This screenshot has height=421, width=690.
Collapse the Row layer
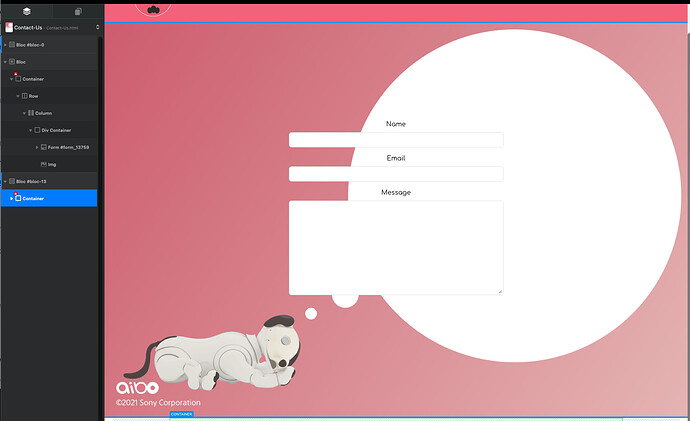tap(18, 96)
